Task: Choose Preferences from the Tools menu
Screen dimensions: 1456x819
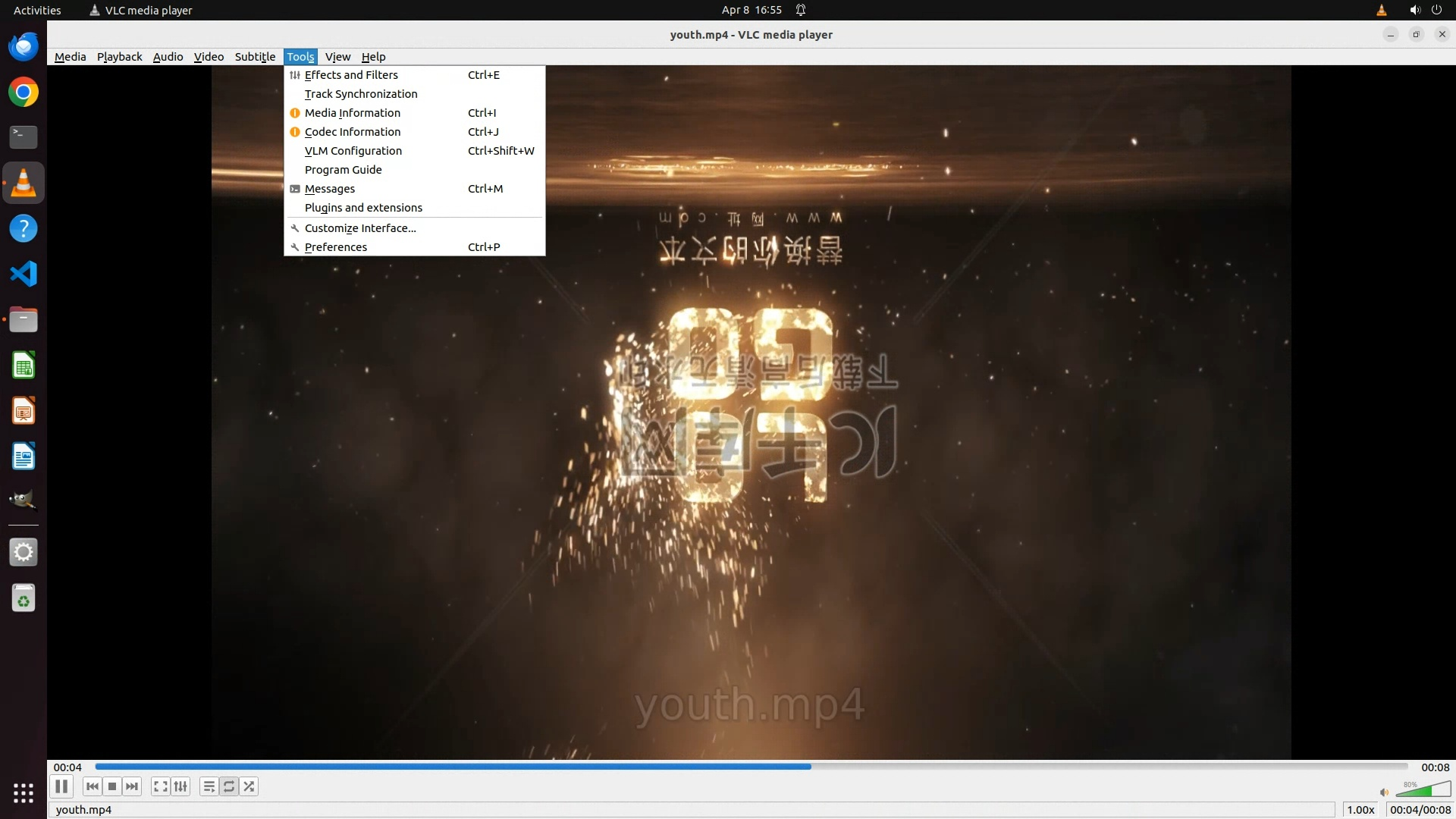Action: (336, 247)
